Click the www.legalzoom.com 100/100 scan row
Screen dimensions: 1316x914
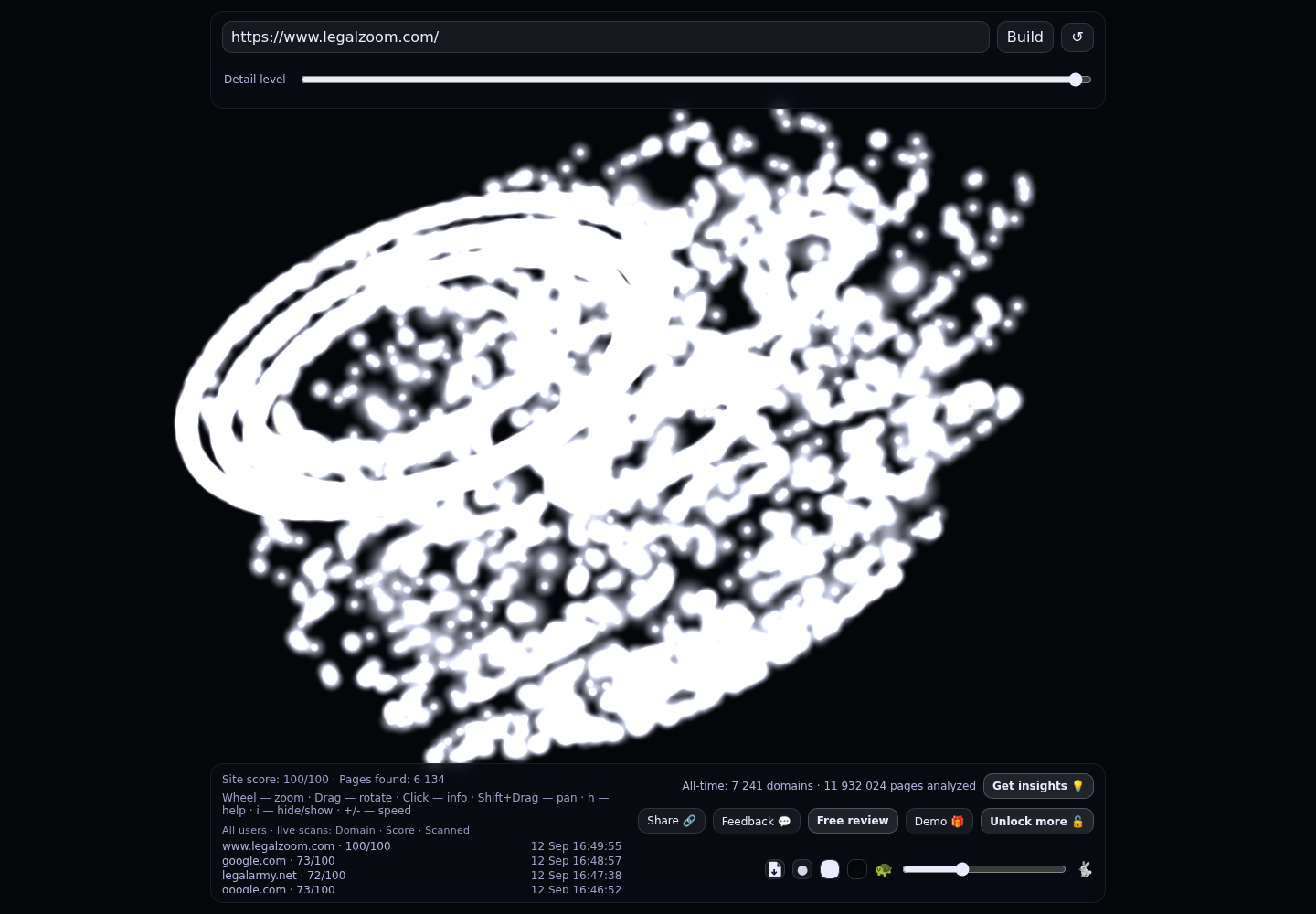[421, 846]
